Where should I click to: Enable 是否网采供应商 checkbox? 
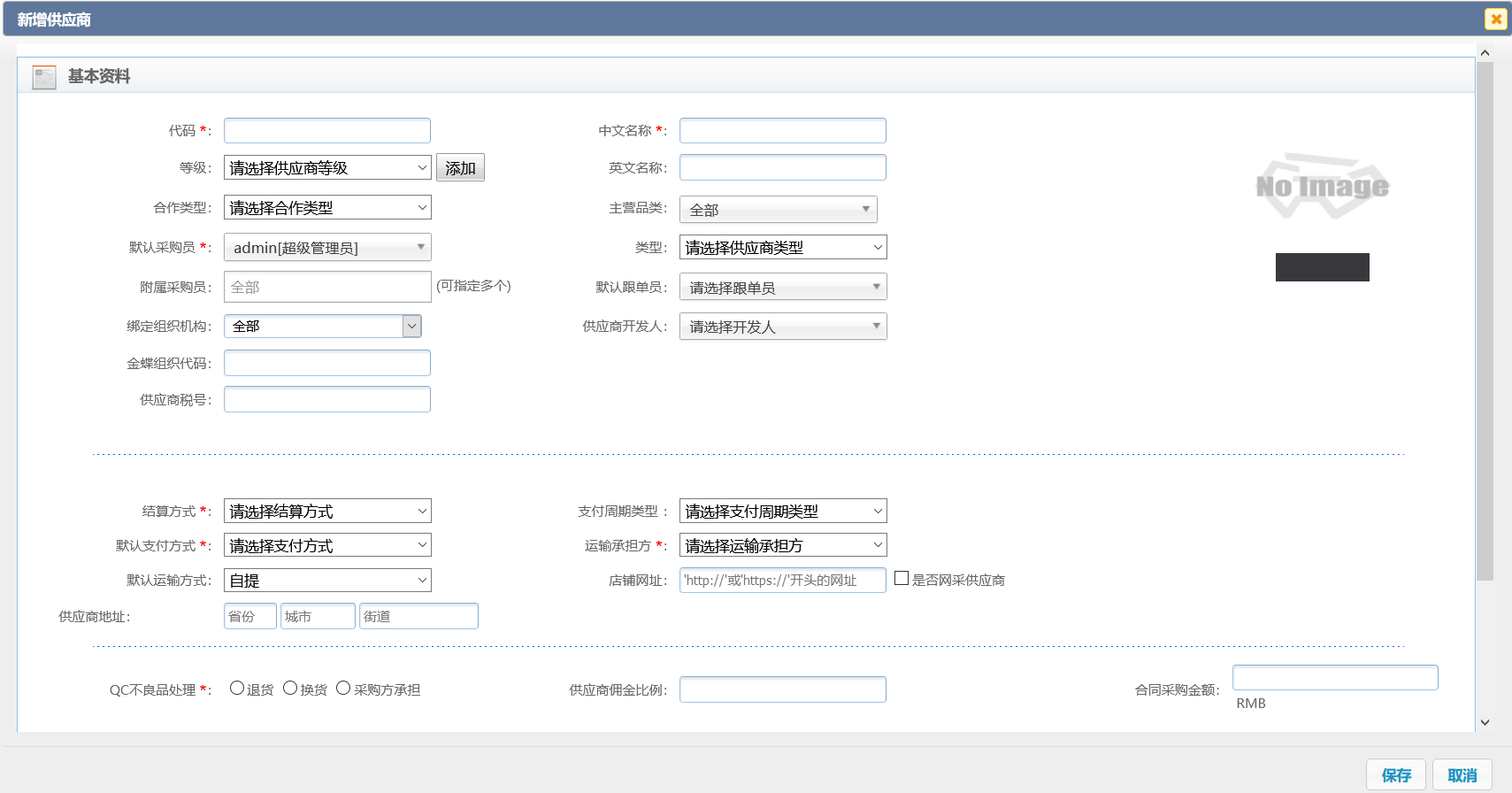pyautogui.click(x=902, y=579)
